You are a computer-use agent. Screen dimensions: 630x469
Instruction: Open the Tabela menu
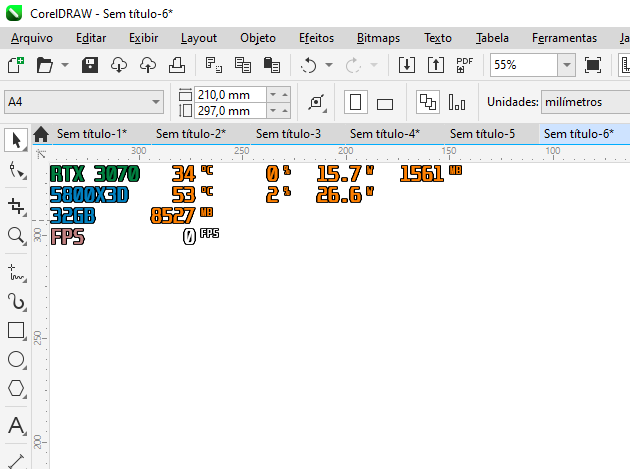[x=492, y=38]
